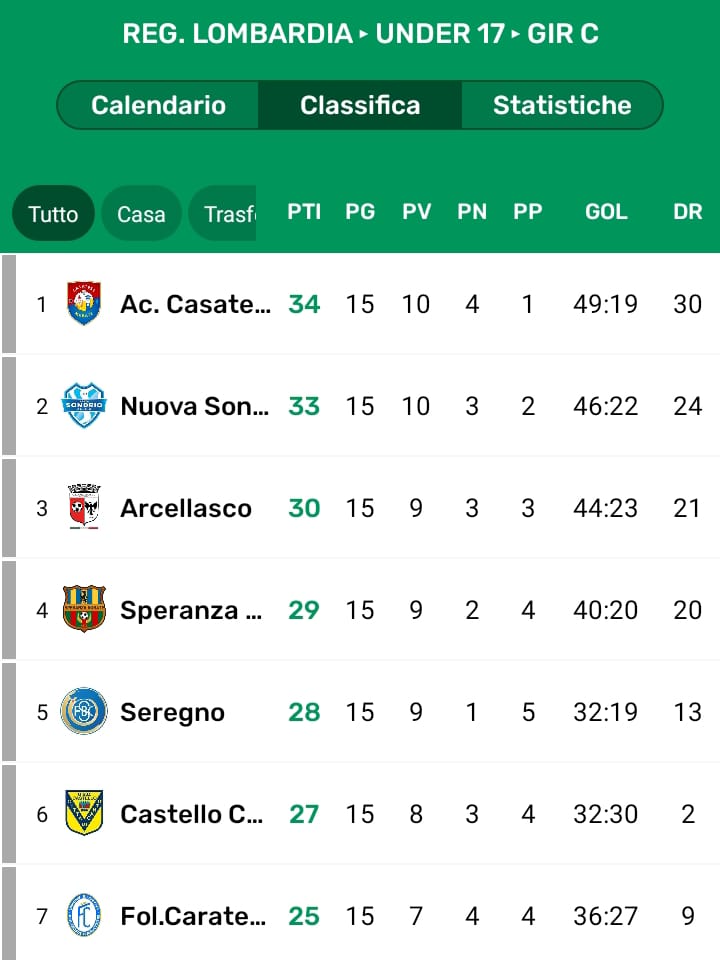The image size is (720, 960).
Task: Click the Nuova Sondrio team logo
Action: [x=84, y=406]
